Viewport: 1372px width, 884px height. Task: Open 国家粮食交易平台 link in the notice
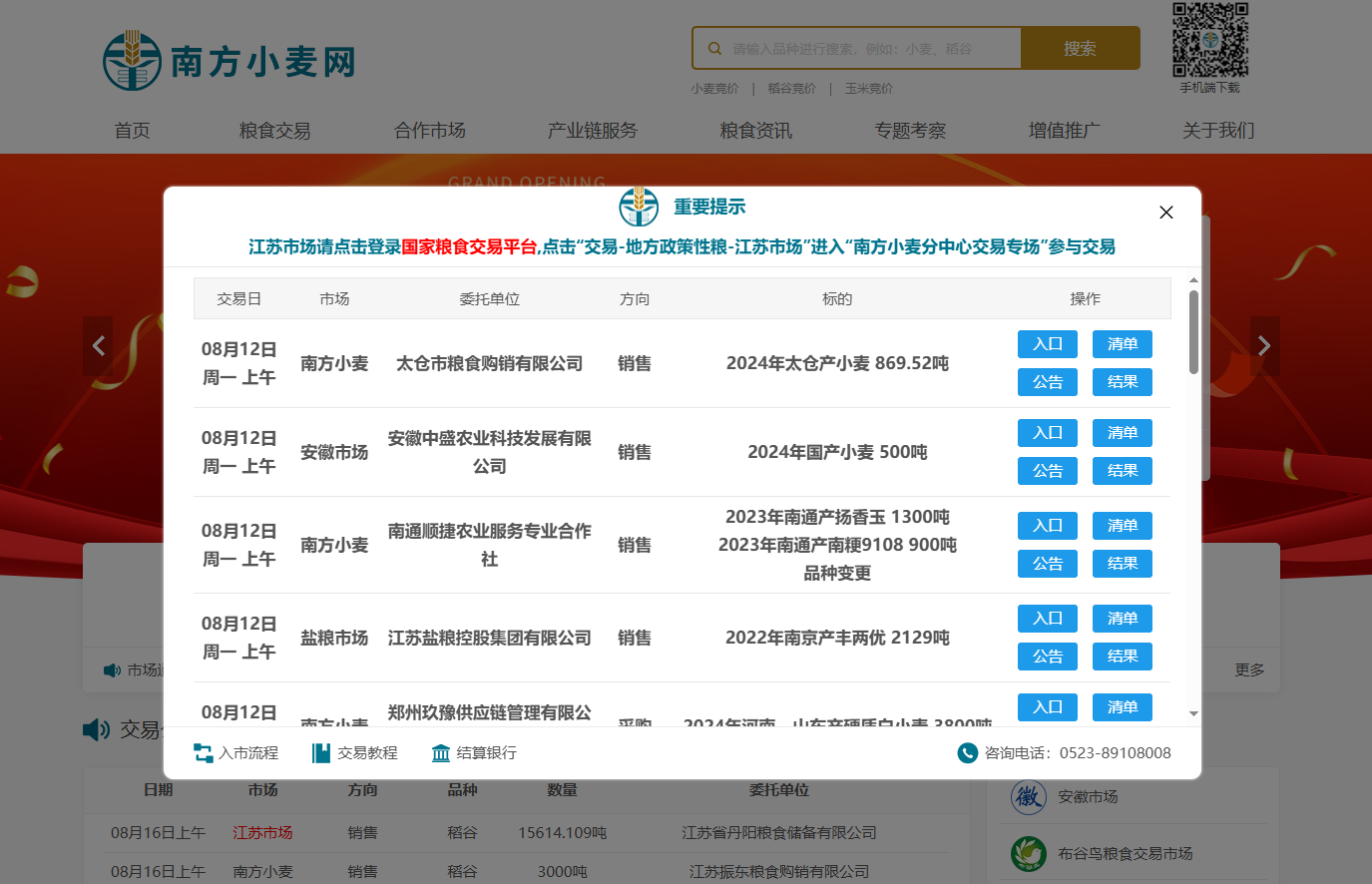[449, 247]
